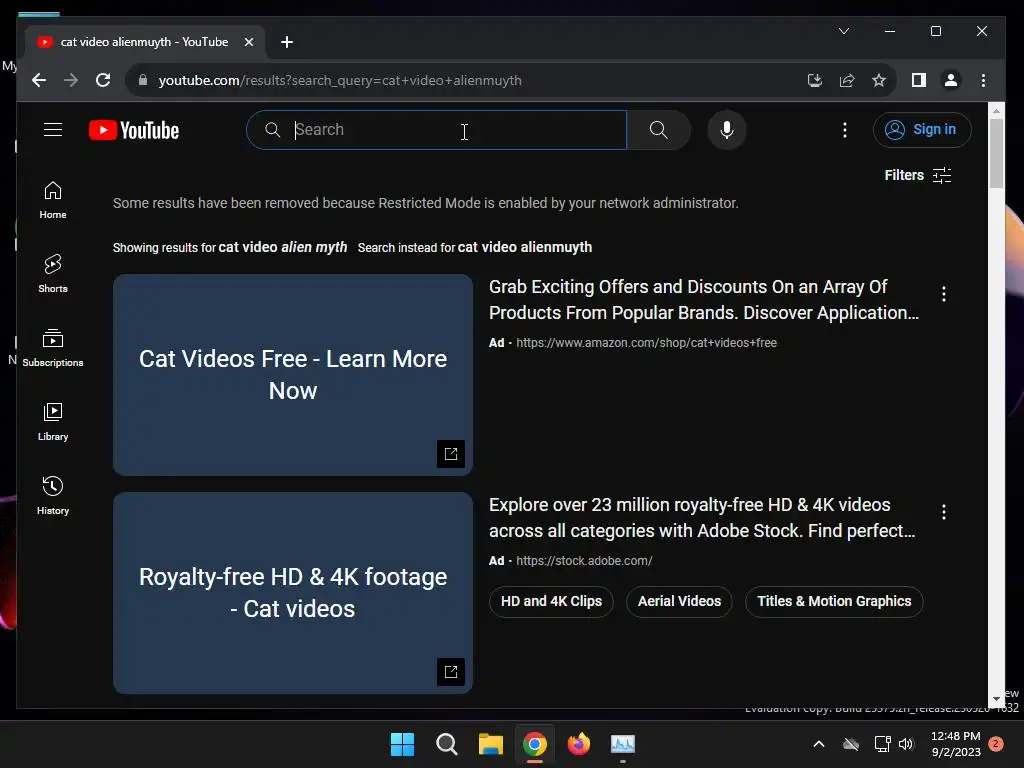Screen dimensions: 1024x768
Task: Open the volume icon in the system tray
Action: click(x=906, y=744)
